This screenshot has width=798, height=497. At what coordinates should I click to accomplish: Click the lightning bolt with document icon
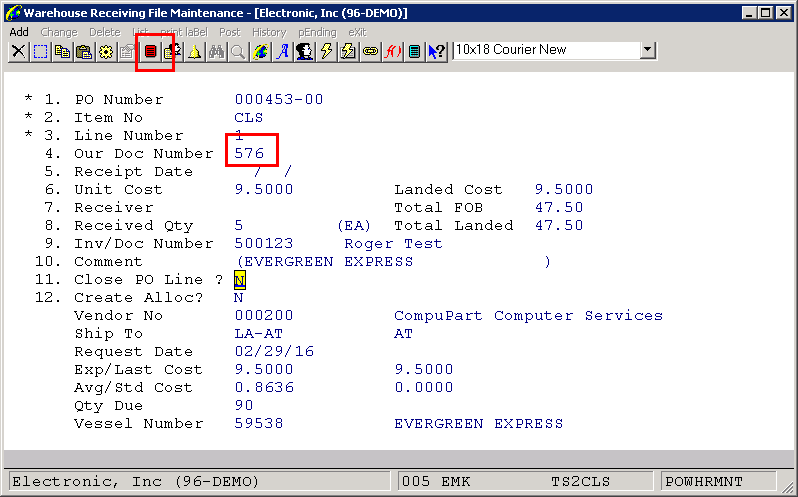[x=348, y=51]
